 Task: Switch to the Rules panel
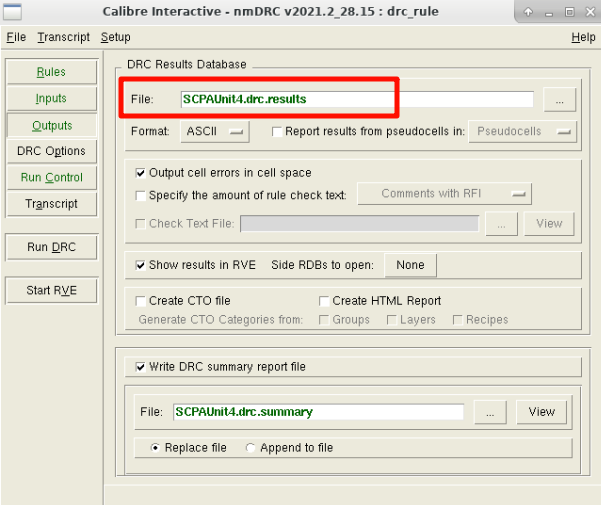point(51,72)
